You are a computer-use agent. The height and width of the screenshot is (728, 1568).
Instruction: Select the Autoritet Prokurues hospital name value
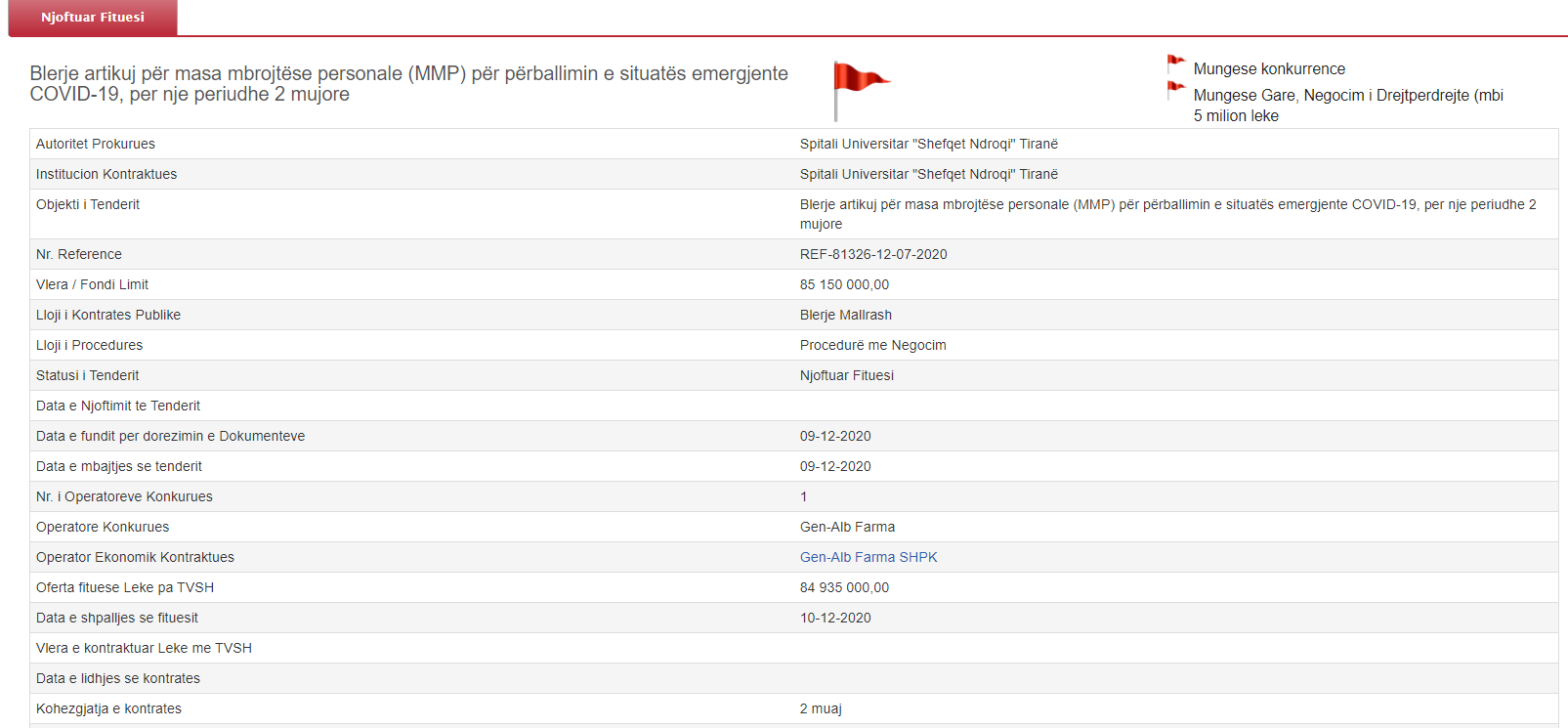click(x=928, y=144)
